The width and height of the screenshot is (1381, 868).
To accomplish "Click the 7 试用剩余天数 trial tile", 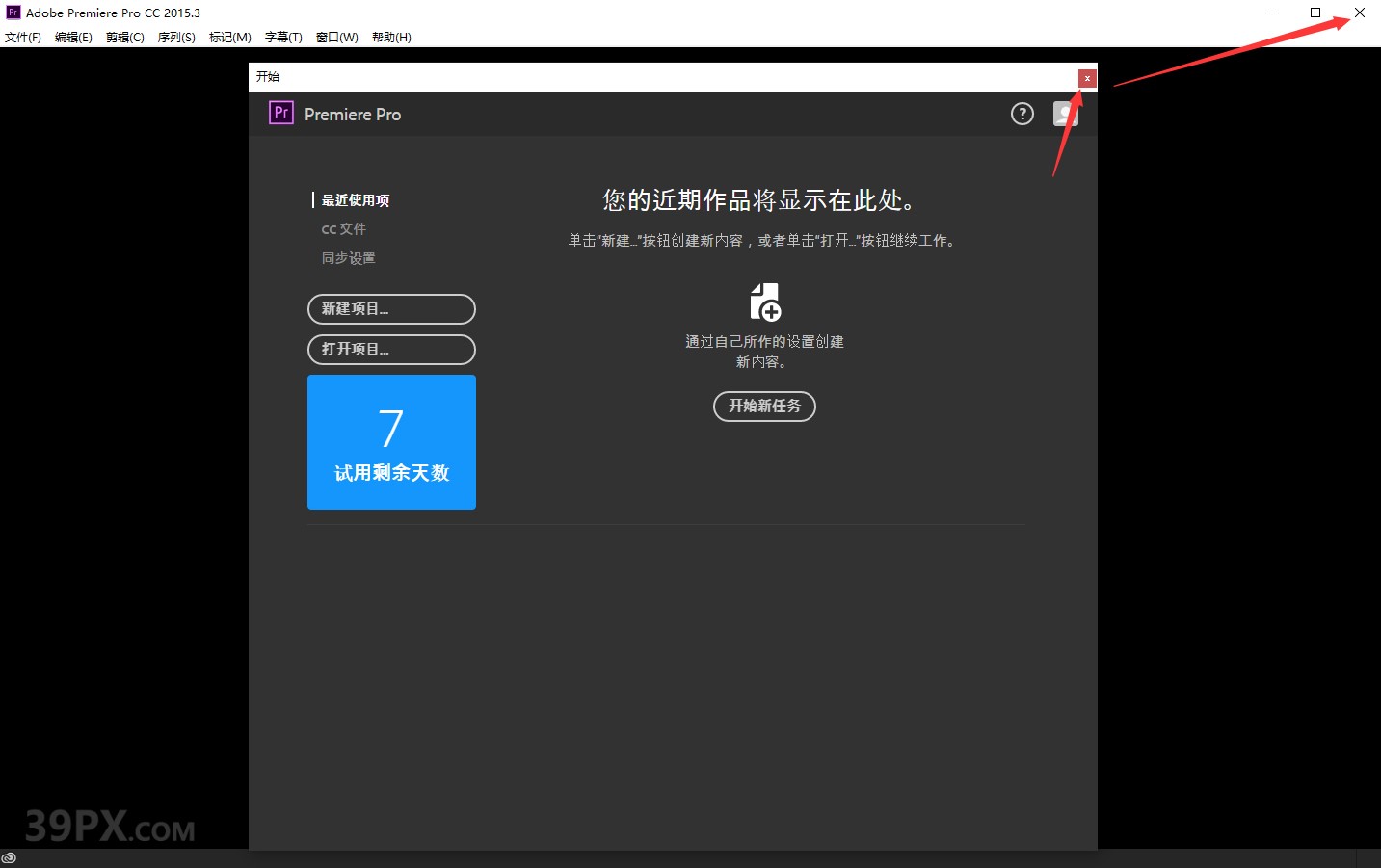I will (391, 442).
